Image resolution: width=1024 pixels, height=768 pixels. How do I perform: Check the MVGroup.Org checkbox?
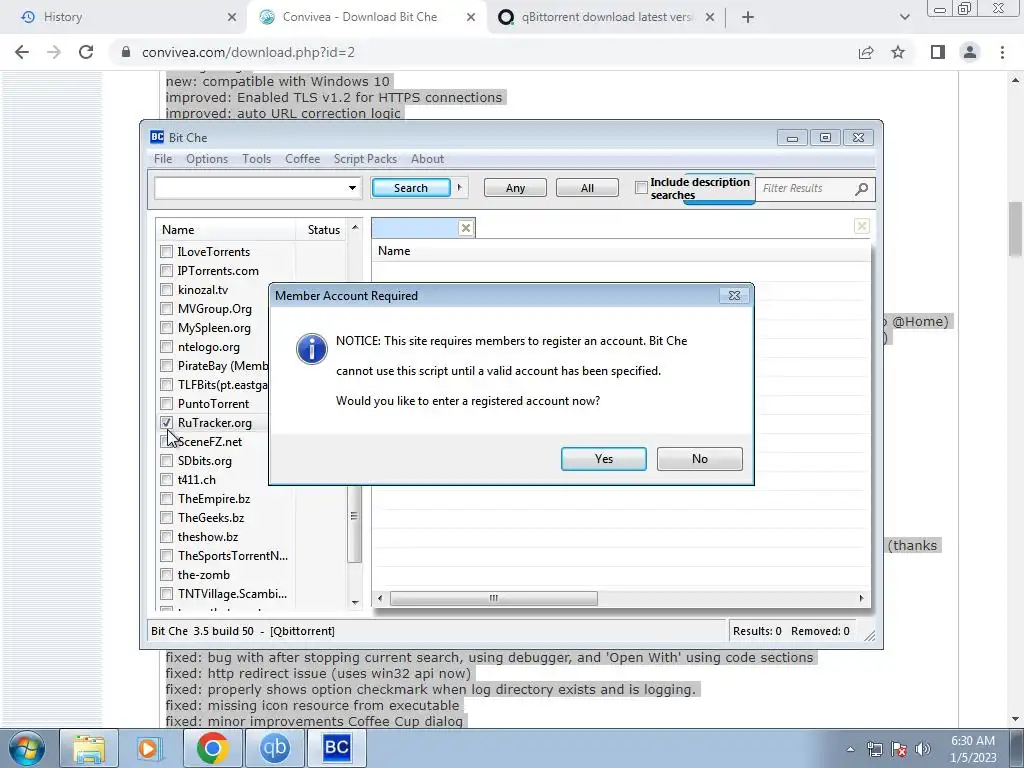pos(167,308)
